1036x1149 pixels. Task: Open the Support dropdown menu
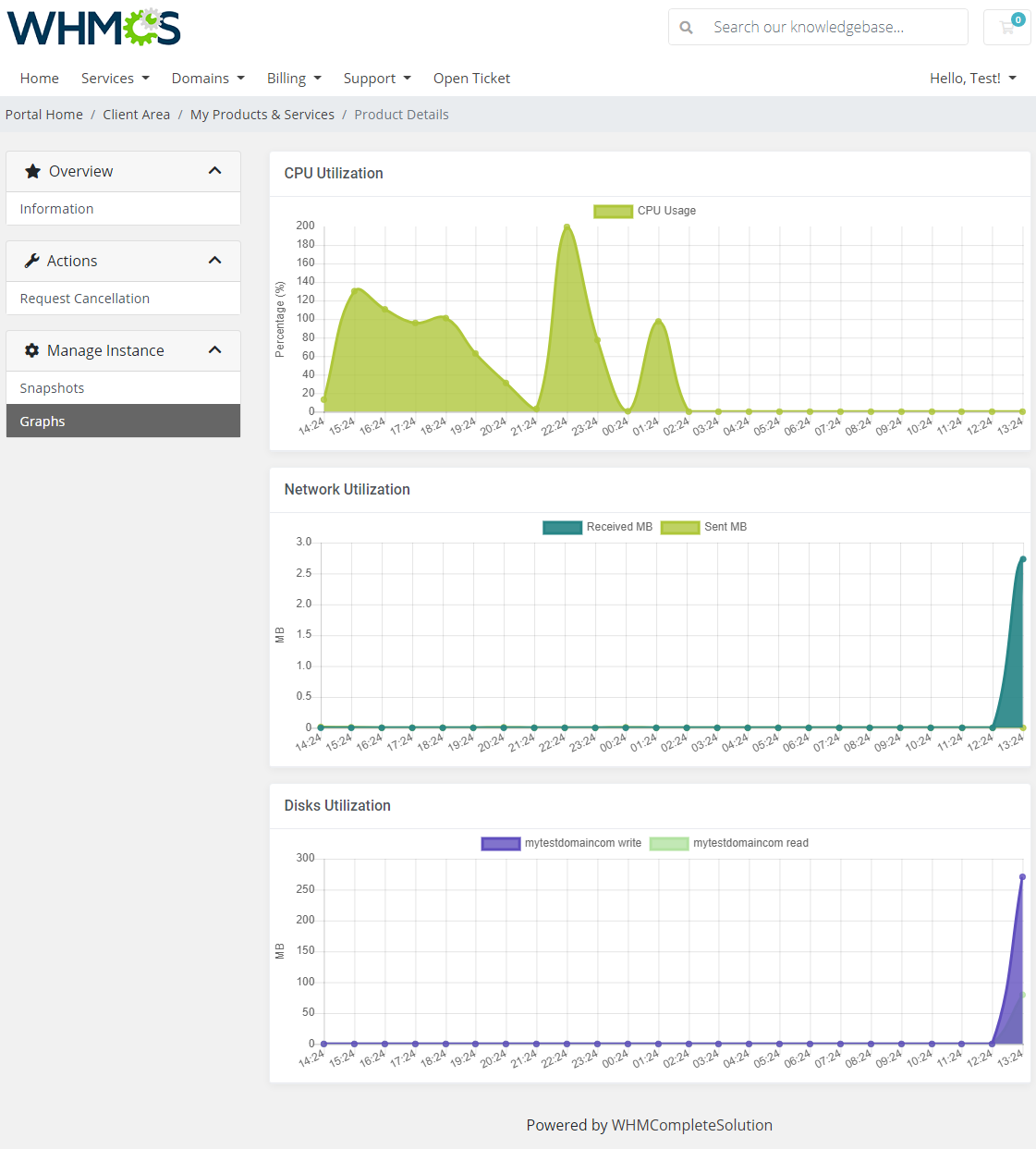coord(377,79)
